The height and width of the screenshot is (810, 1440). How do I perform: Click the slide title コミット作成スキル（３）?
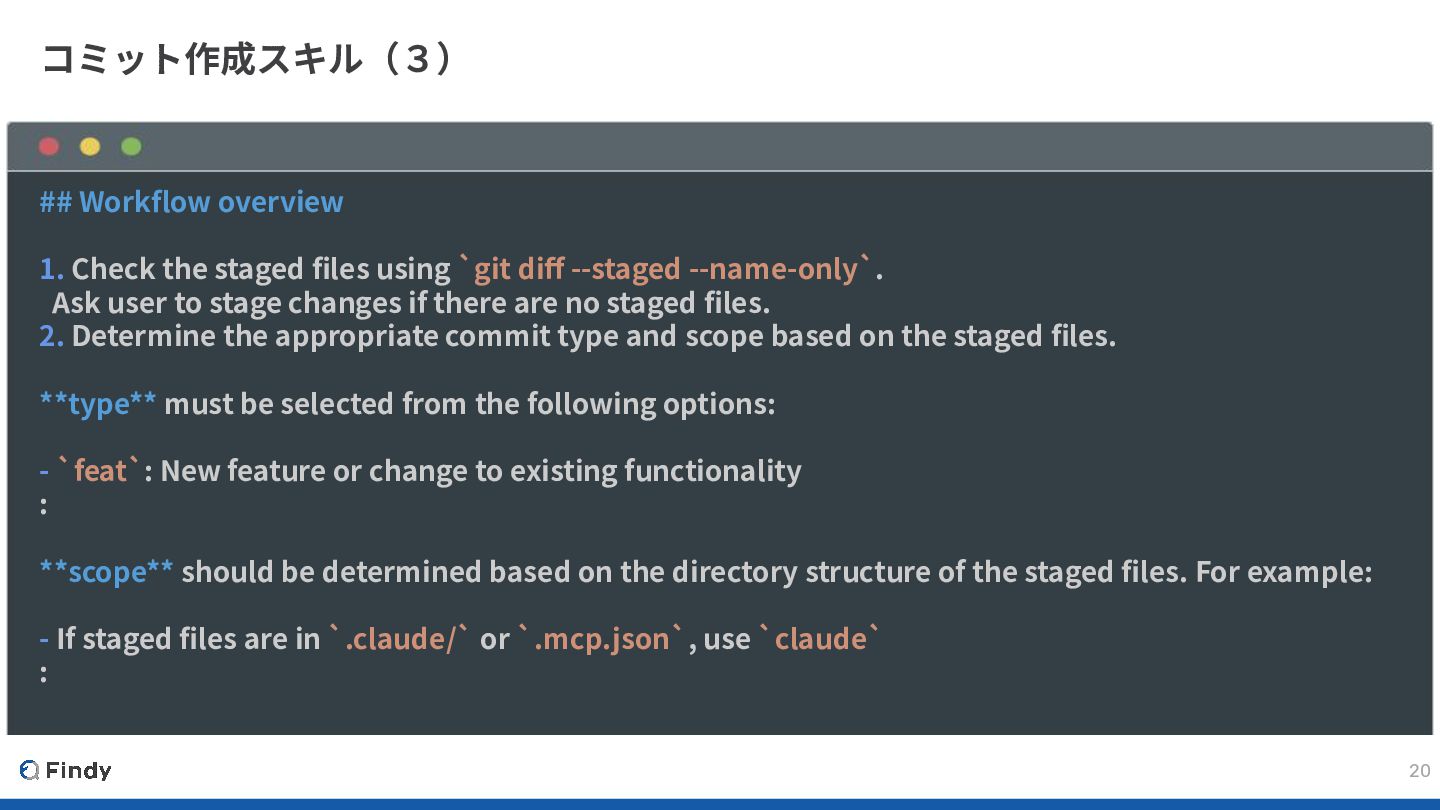pyautogui.click(x=250, y=60)
